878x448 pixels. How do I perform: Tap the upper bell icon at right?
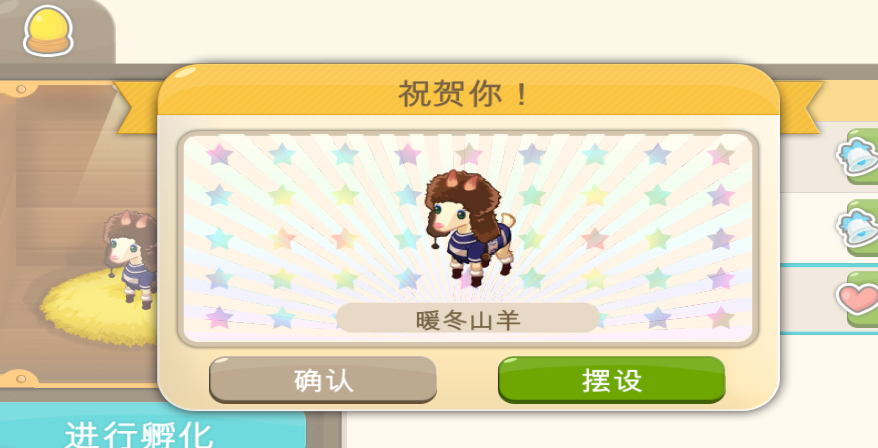pyautogui.click(x=858, y=157)
